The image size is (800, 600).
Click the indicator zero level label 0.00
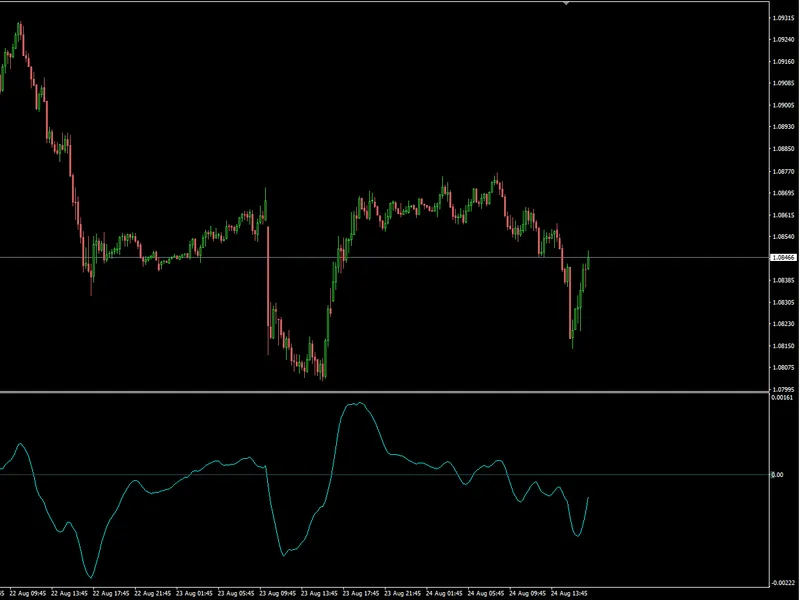point(777,474)
